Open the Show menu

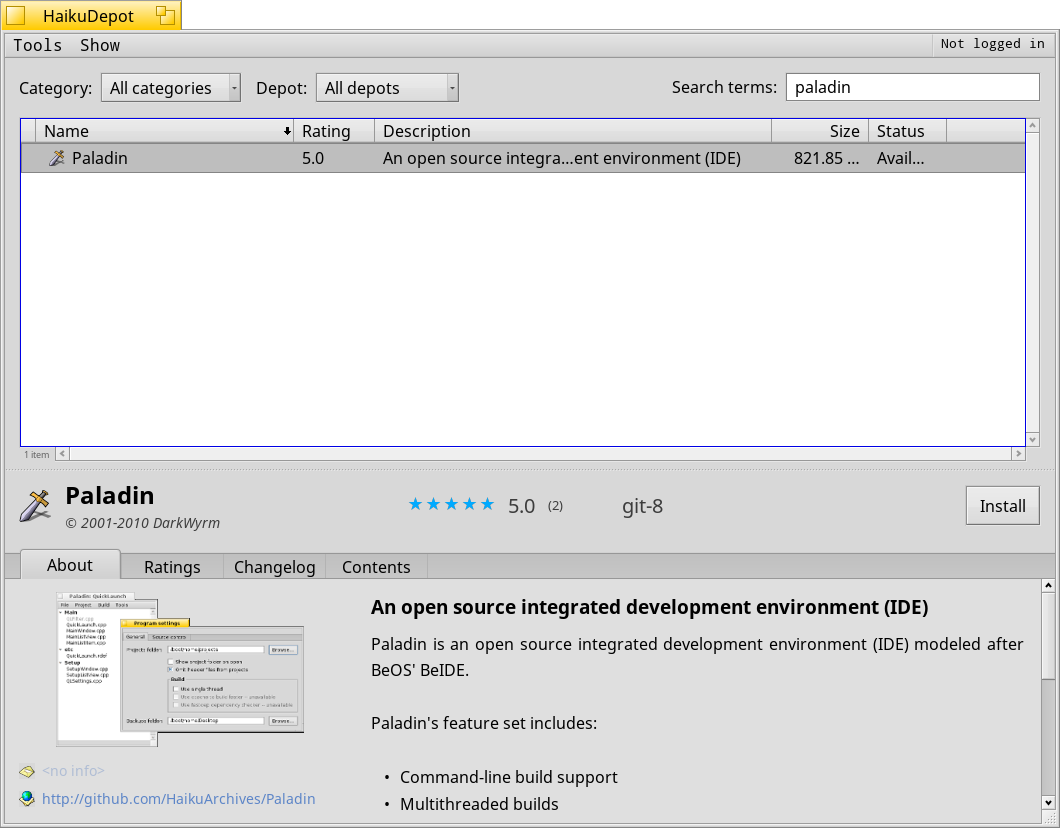click(100, 45)
